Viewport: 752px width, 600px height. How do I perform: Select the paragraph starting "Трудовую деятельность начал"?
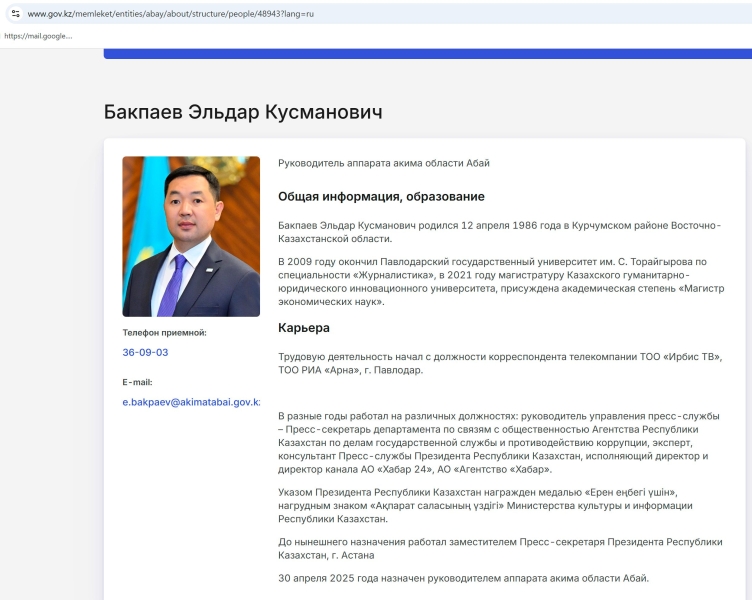click(x=500, y=364)
